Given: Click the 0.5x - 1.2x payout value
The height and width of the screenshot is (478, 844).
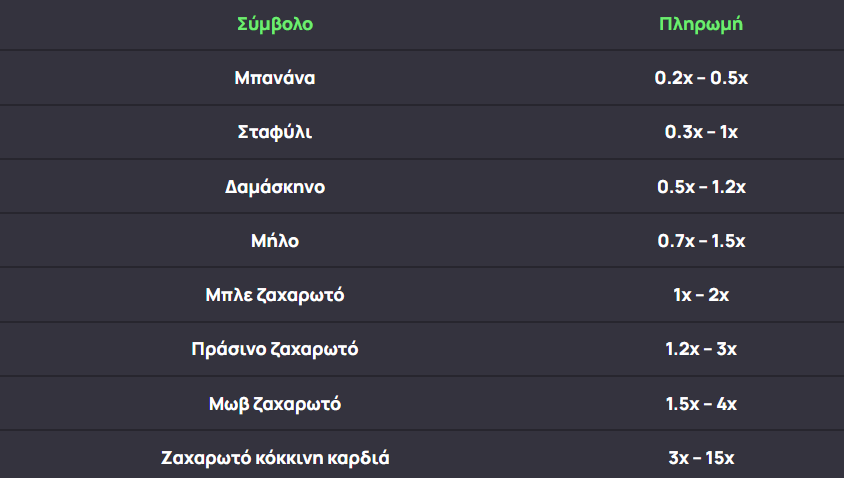Looking at the screenshot, I should click(701, 187).
